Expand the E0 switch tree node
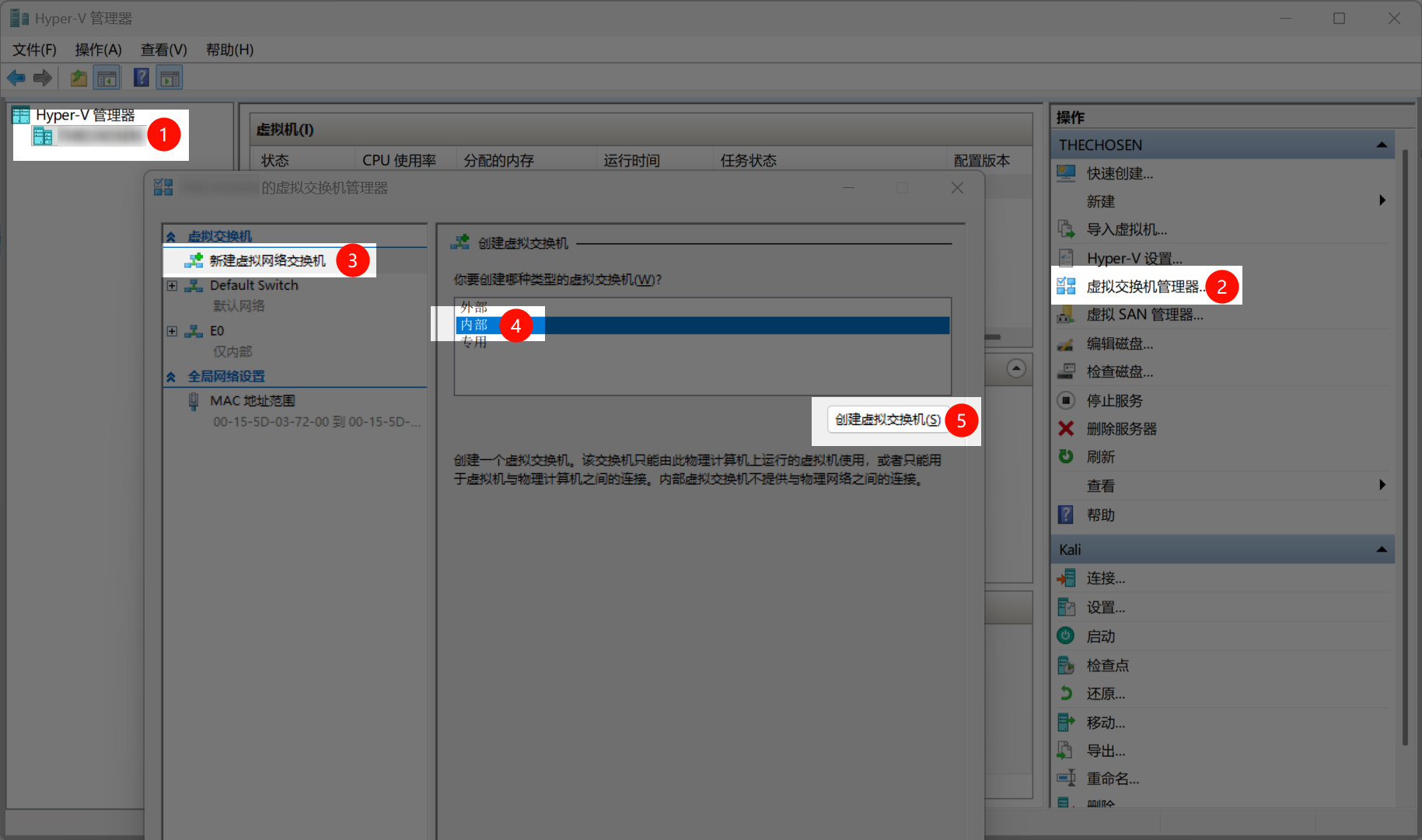Image resolution: width=1422 pixels, height=840 pixels. (x=172, y=331)
